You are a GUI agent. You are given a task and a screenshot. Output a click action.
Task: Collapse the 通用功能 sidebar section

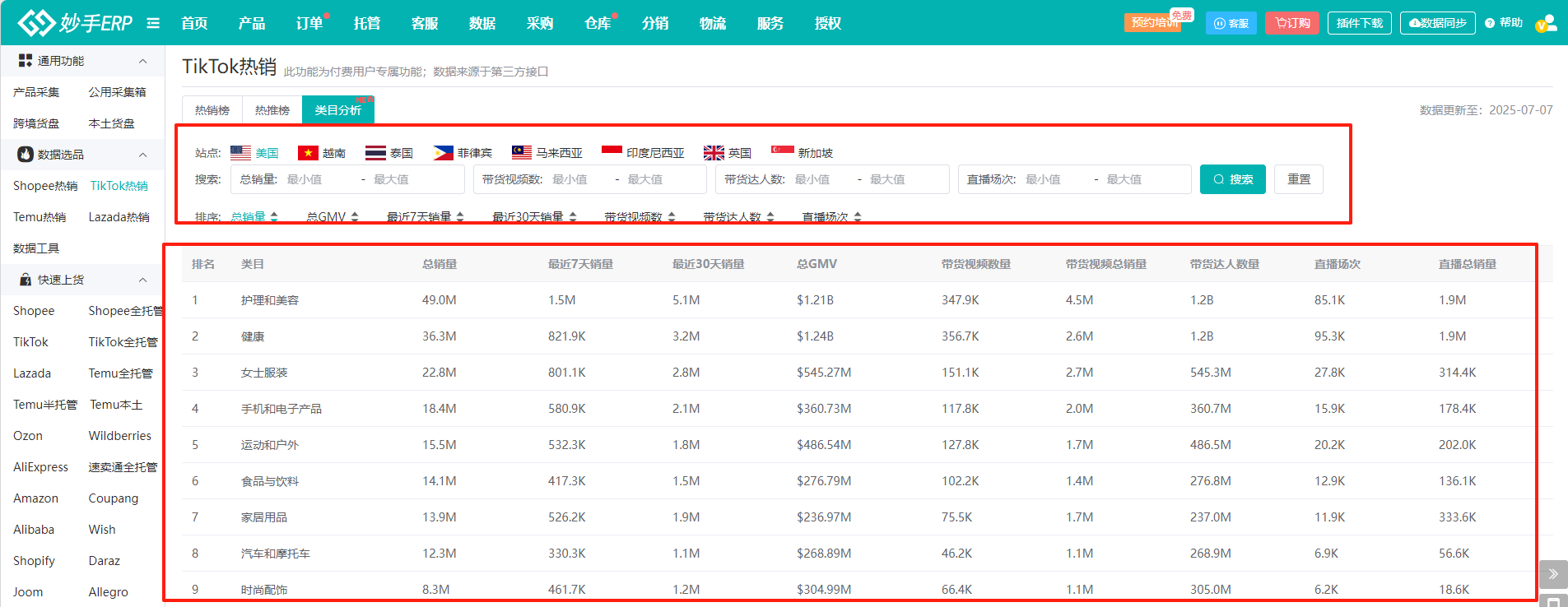click(x=143, y=61)
